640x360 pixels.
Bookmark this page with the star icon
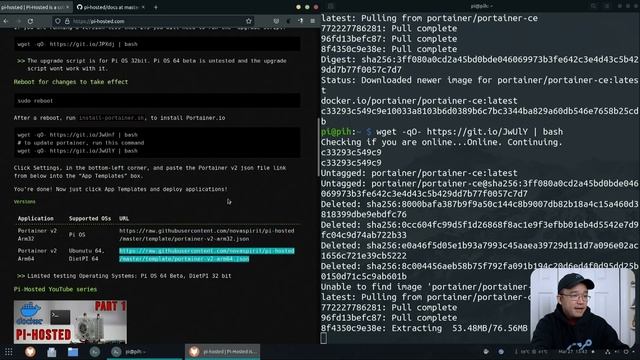pos(249,21)
